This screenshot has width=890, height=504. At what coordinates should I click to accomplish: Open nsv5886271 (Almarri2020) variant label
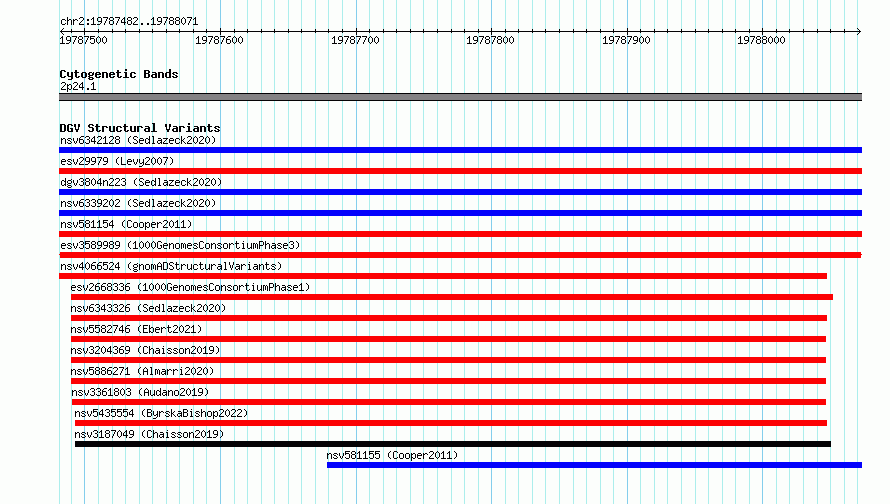[142, 371]
